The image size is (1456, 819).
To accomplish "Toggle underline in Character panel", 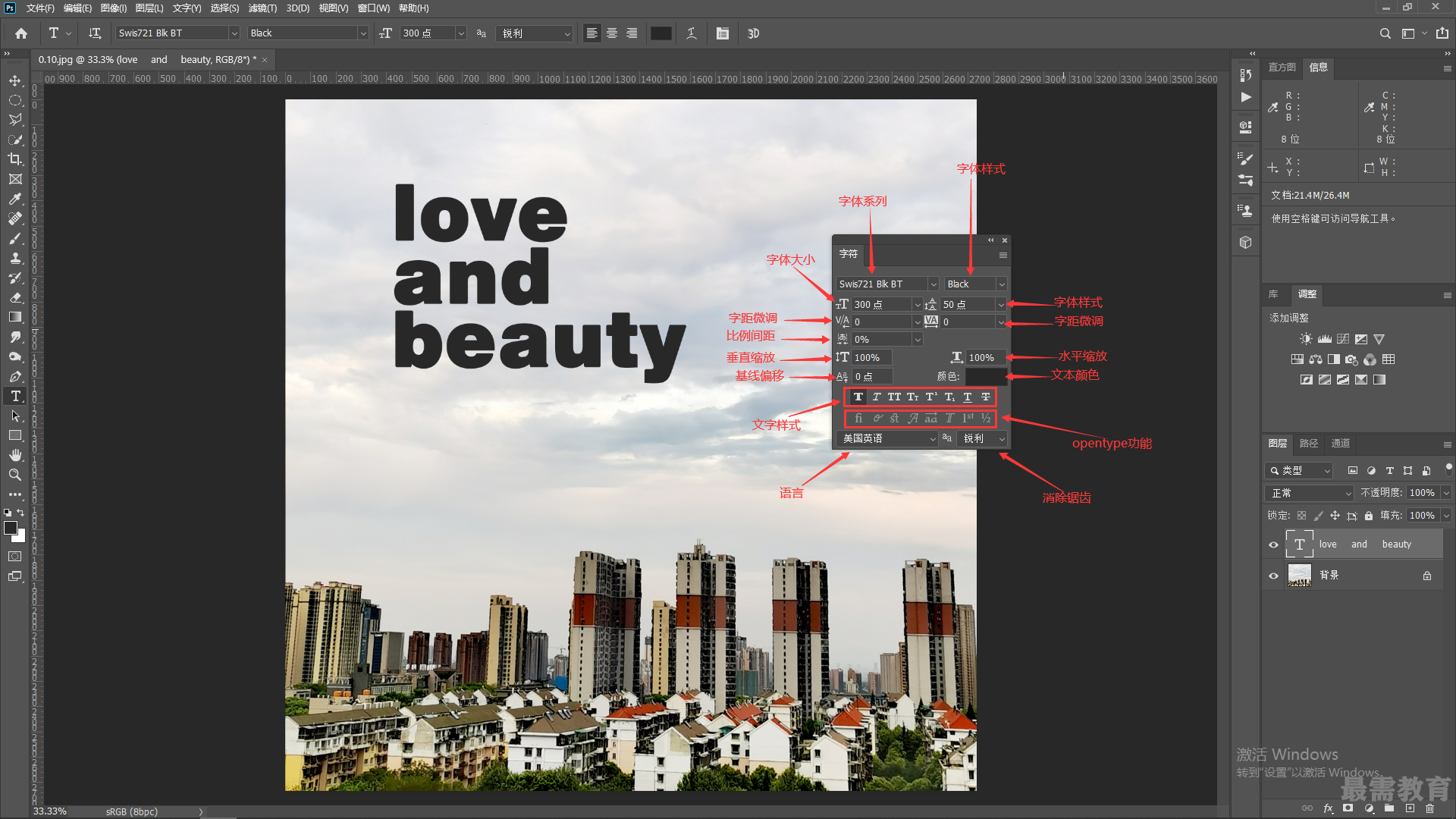I will point(968,397).
